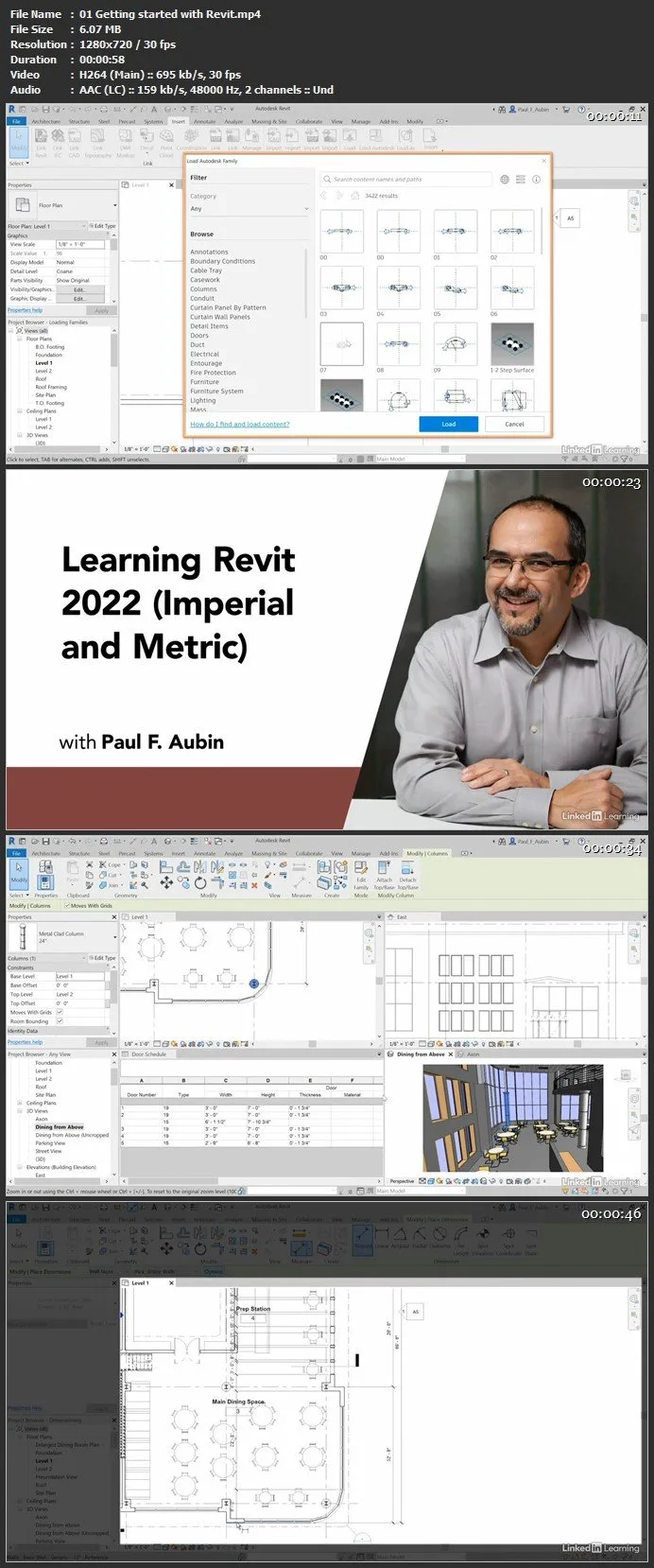Select the Rotate tool in the Modify | Columns ribbon
654x1568 pixels.
pos(200,882)
